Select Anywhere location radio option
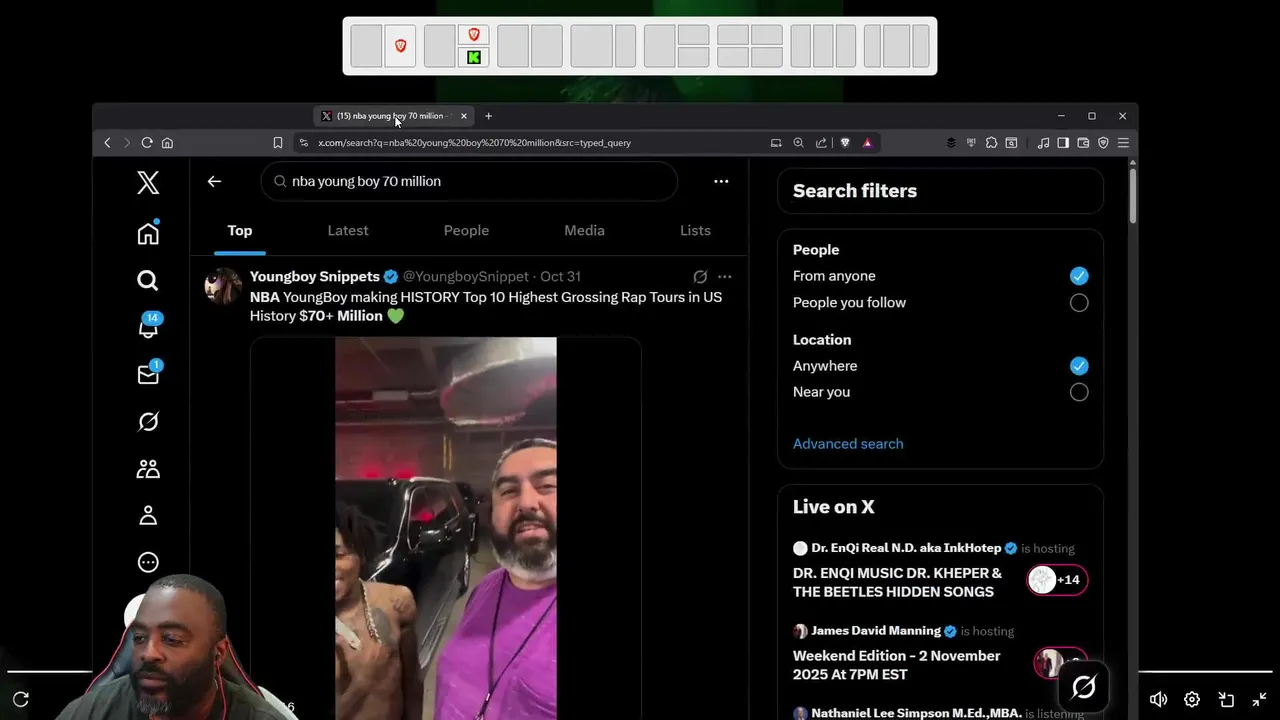Viewport: 1280px width, 720px height. (1079, 366)
